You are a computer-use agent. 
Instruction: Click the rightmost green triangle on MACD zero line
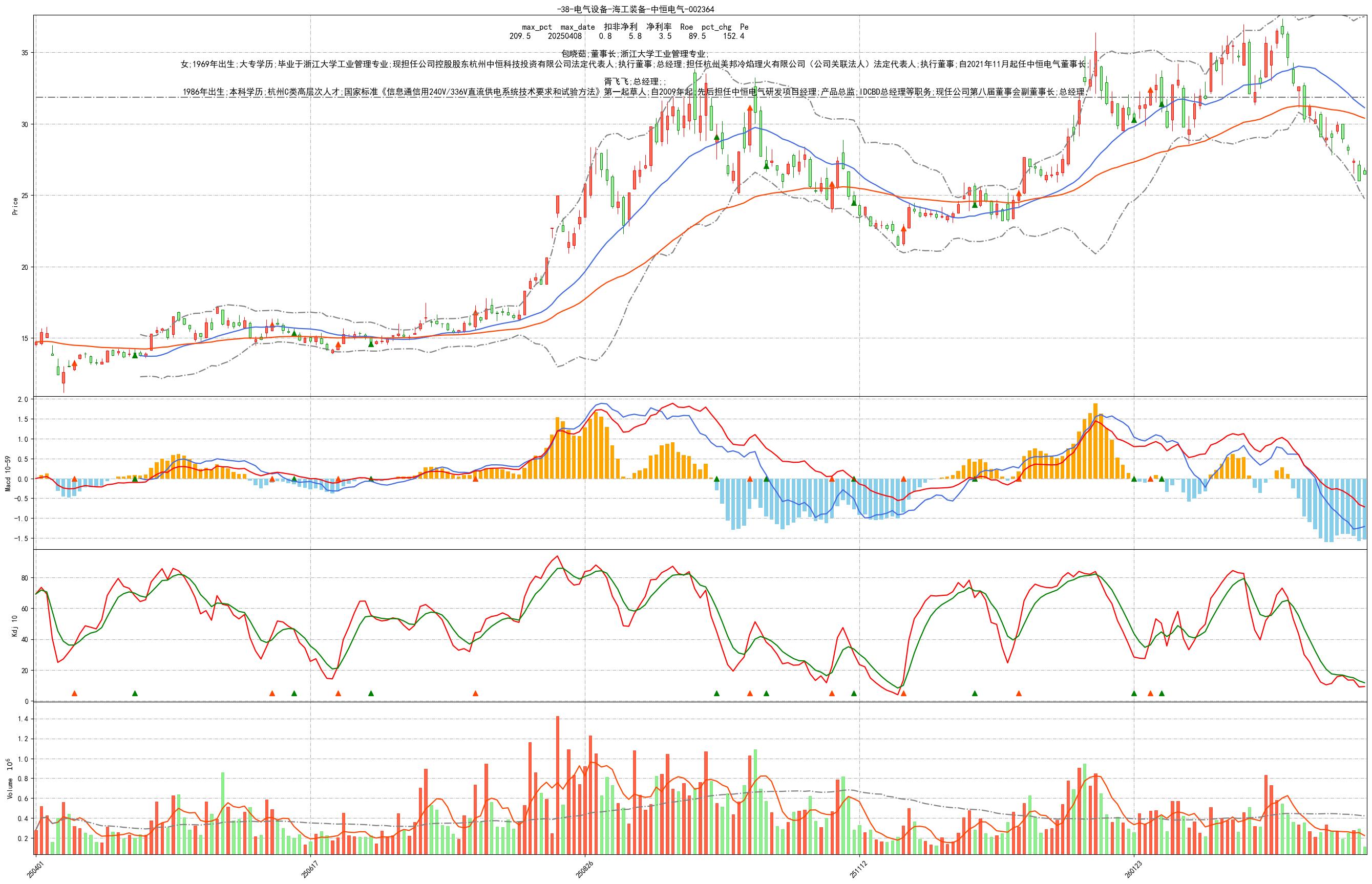1161,479
